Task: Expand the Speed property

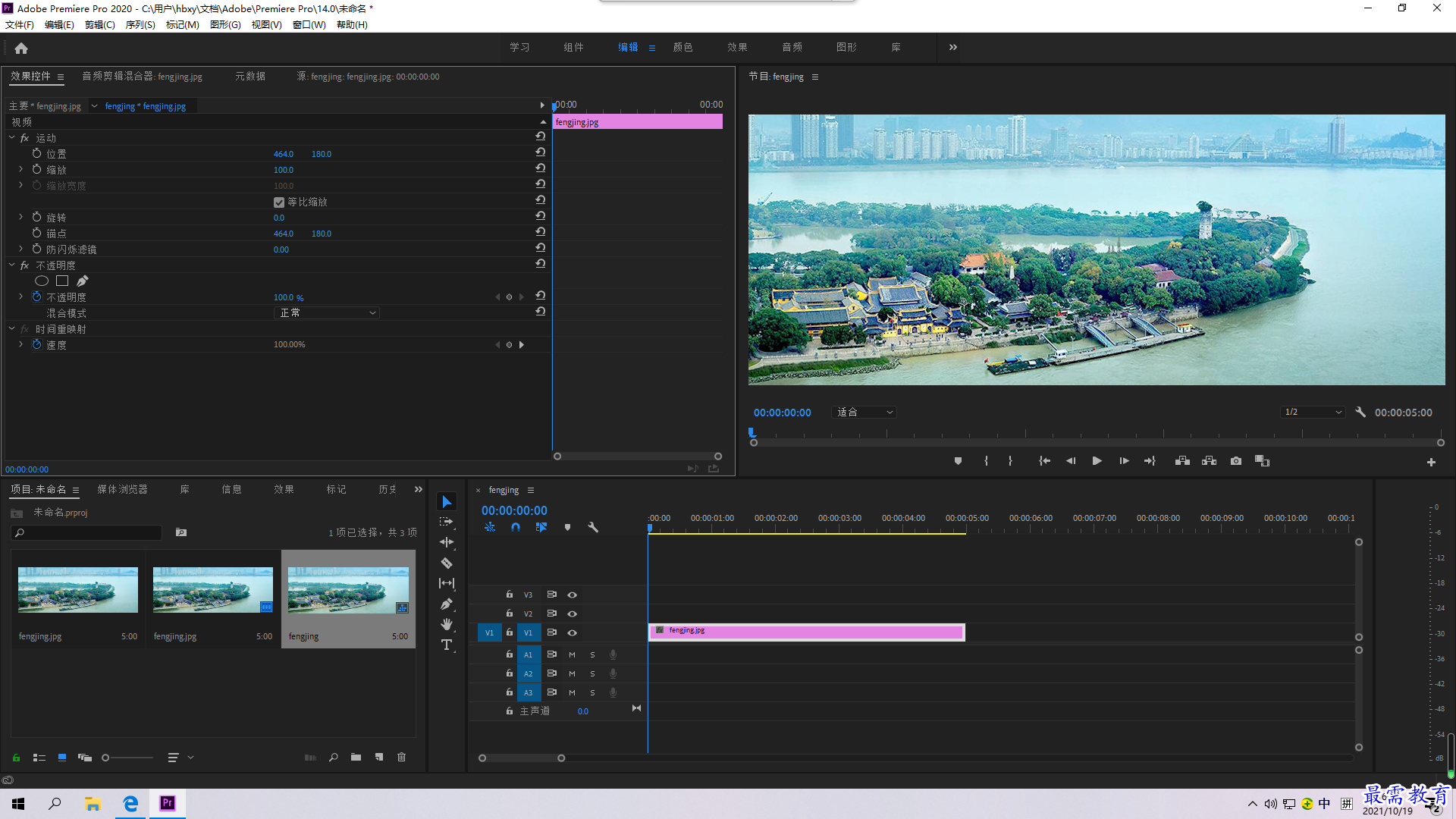Action: 20,345
